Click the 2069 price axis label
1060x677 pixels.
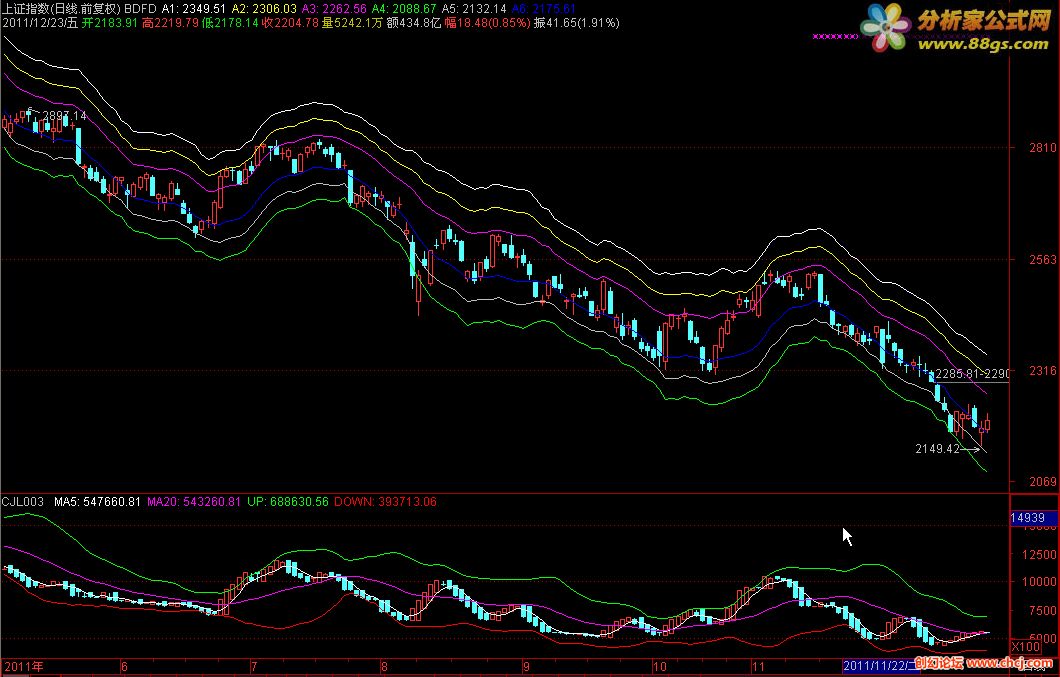click(x=1042, y=482)
